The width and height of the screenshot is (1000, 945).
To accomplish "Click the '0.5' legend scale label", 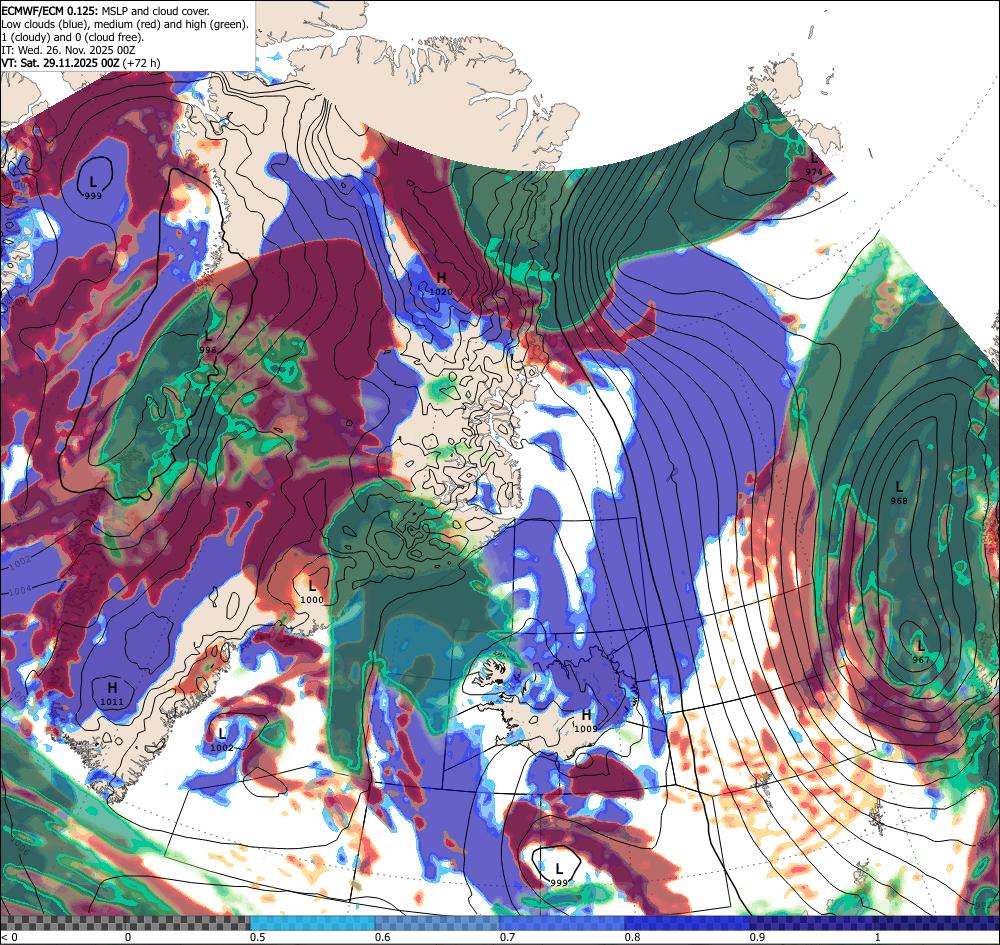I will pos(258,937).
